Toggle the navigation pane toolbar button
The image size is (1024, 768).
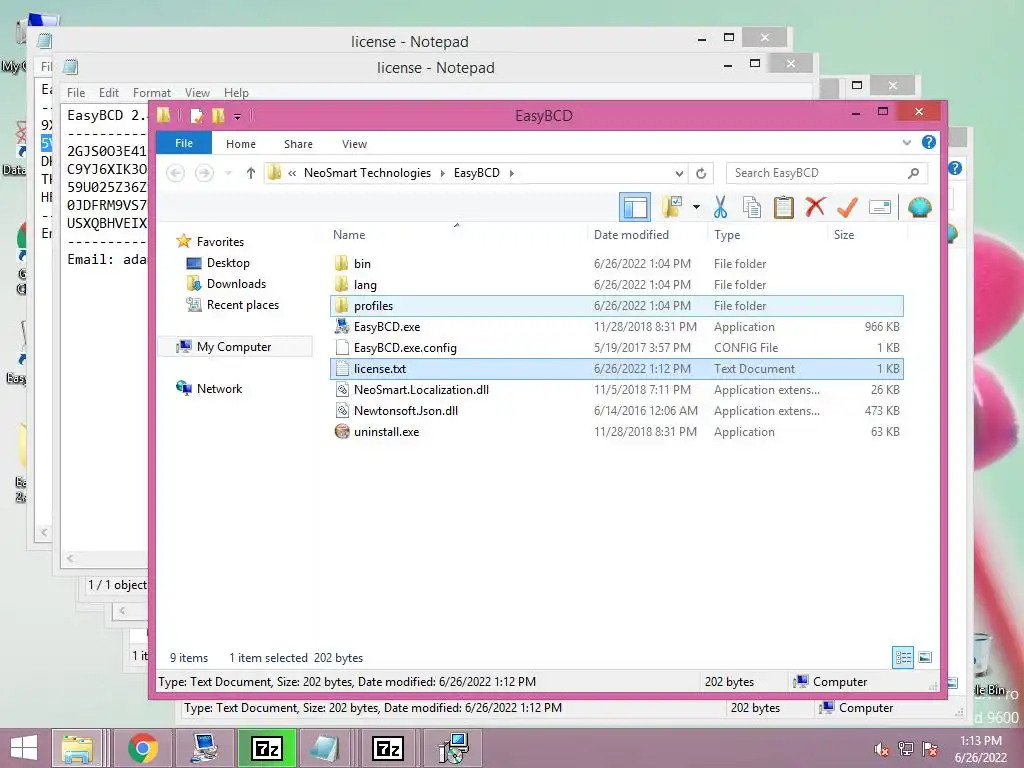(x=635, y=208)
